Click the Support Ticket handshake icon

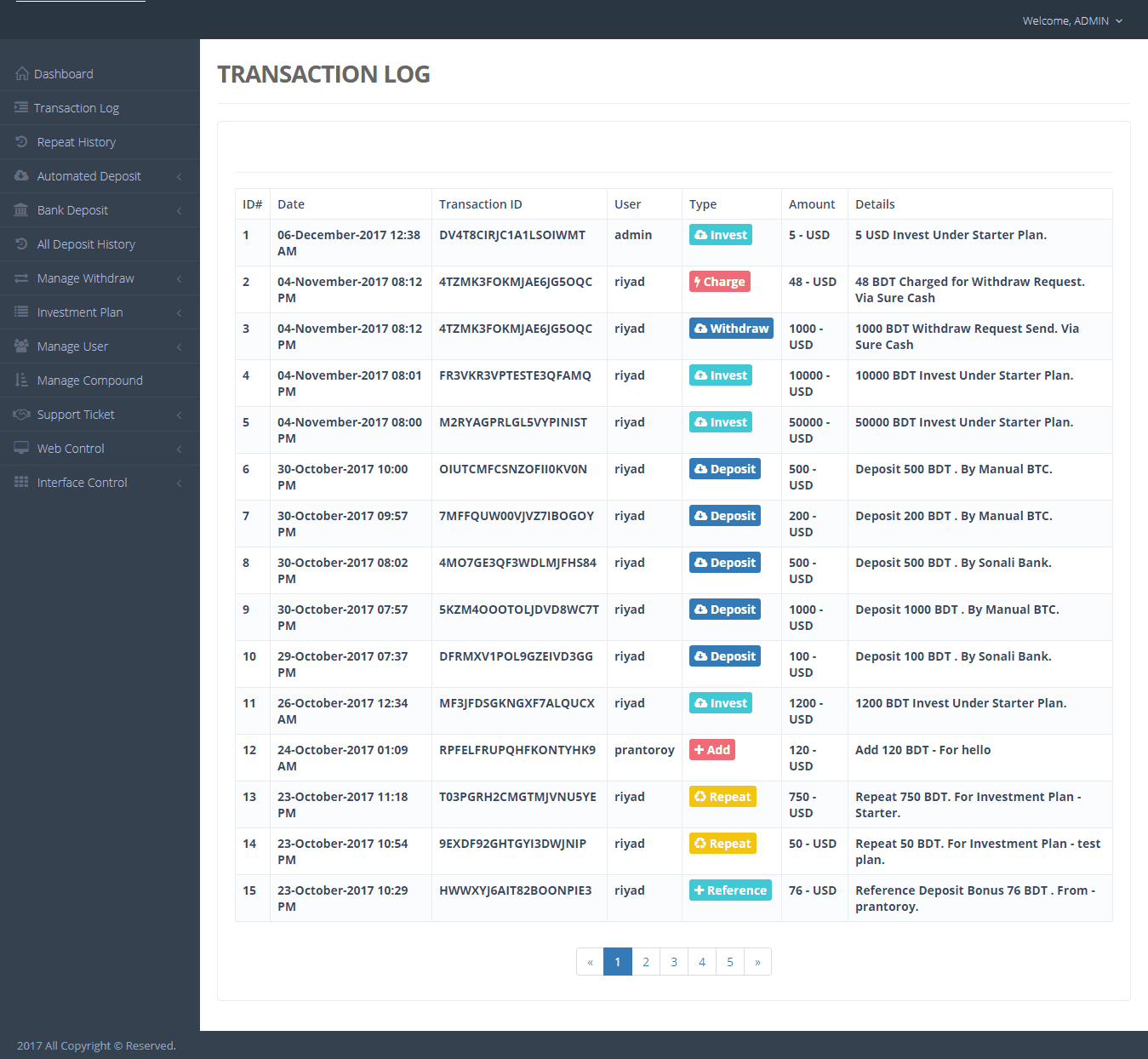point(21,415)
